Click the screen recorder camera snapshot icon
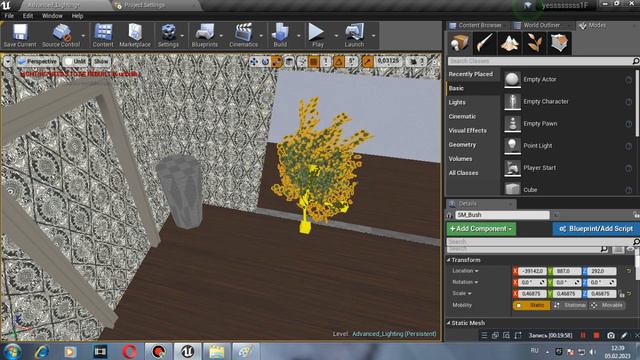The width and height of the screenshot is (640, 360). tap(611, 335)
